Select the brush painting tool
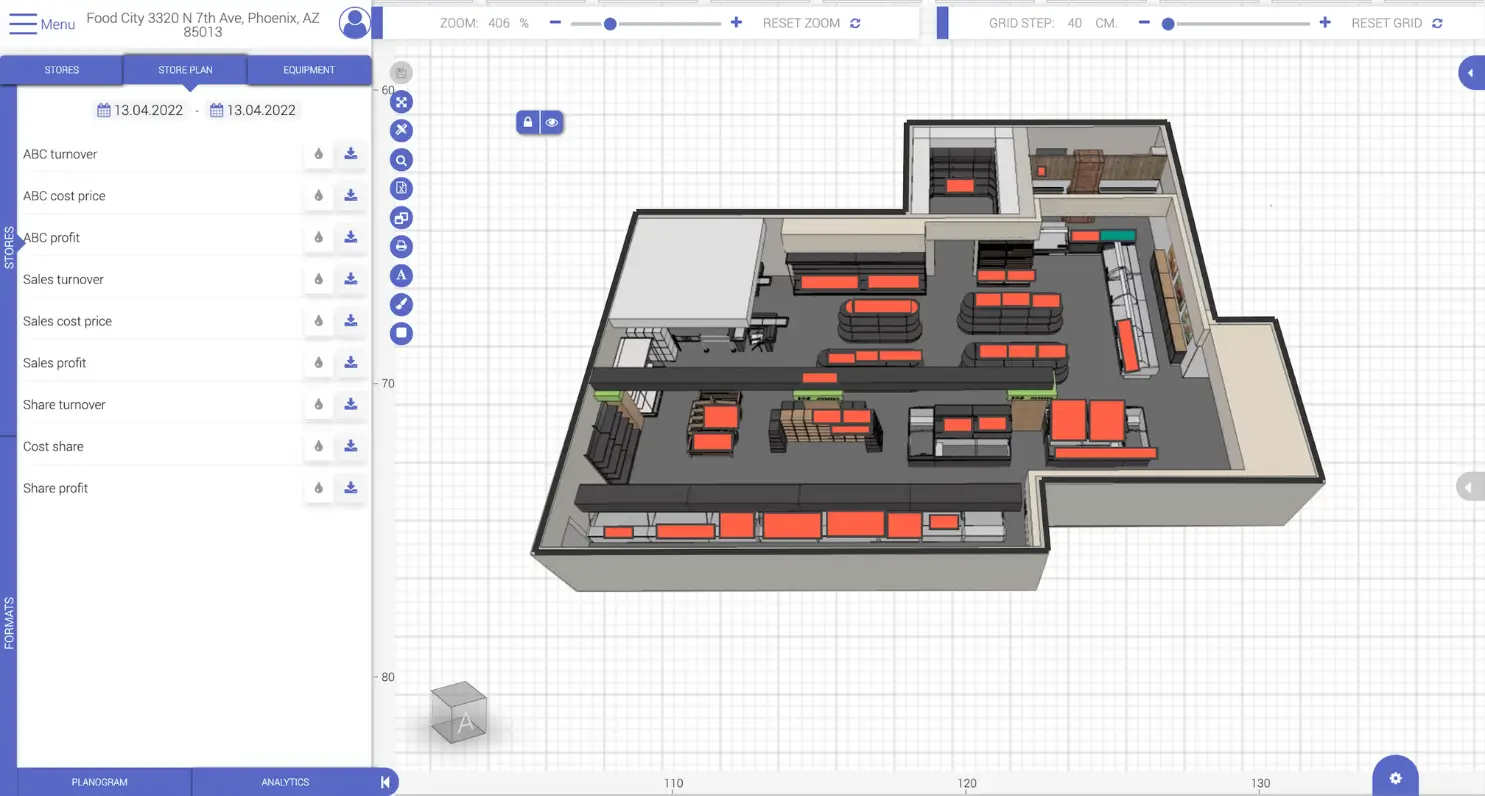This screenshot has height=796, width=1485. coord(401,304)
